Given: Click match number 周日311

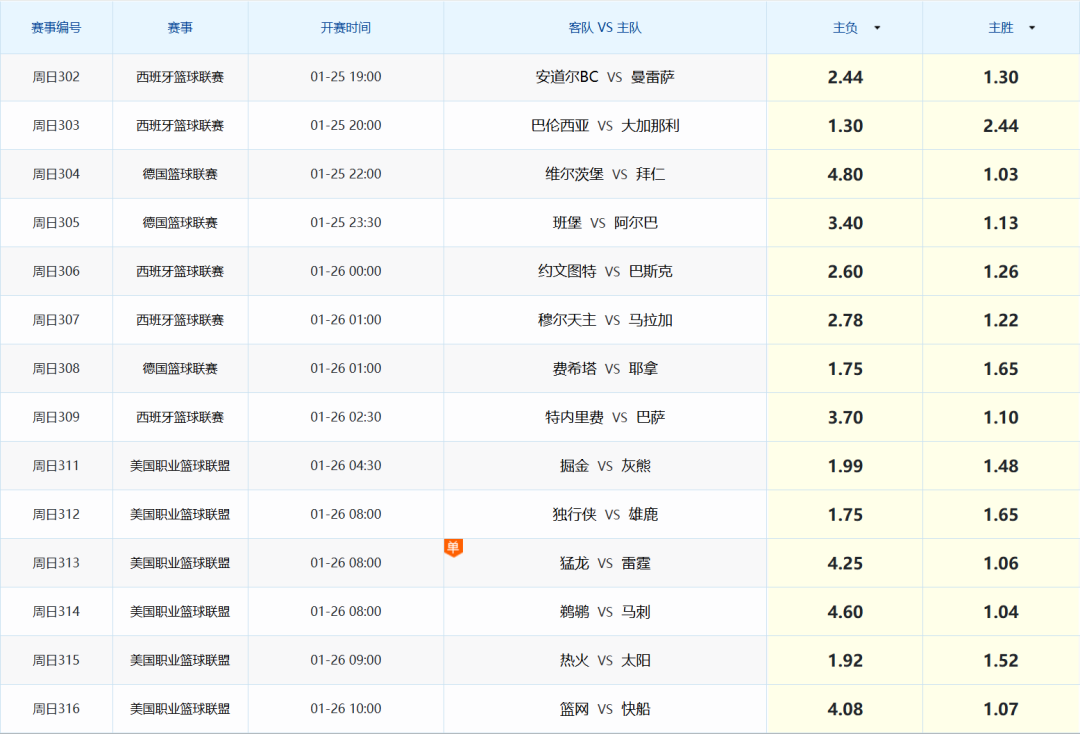Looking at the screenshot, I should click(56, 466).
